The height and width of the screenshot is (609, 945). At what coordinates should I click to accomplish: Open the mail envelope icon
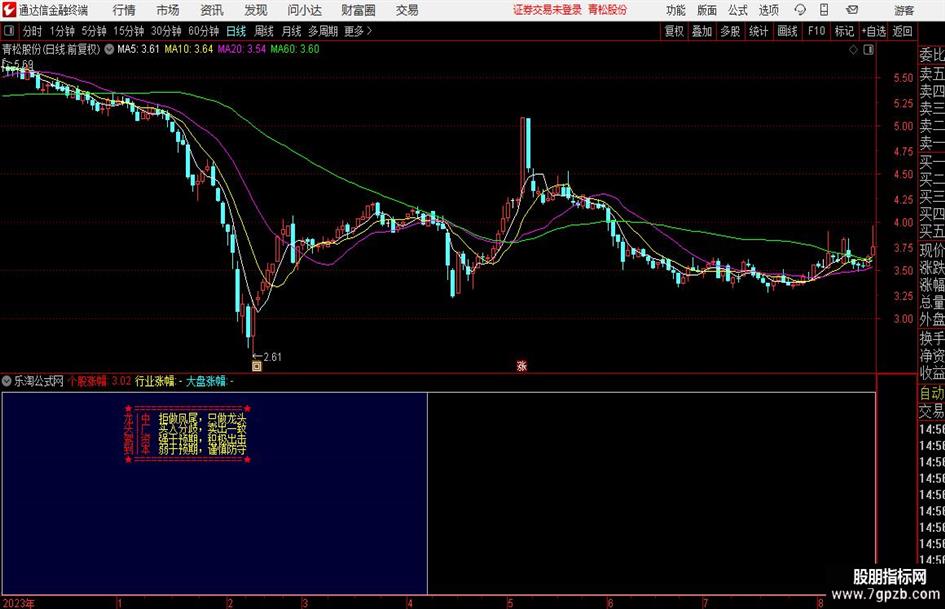pos(852,10)
